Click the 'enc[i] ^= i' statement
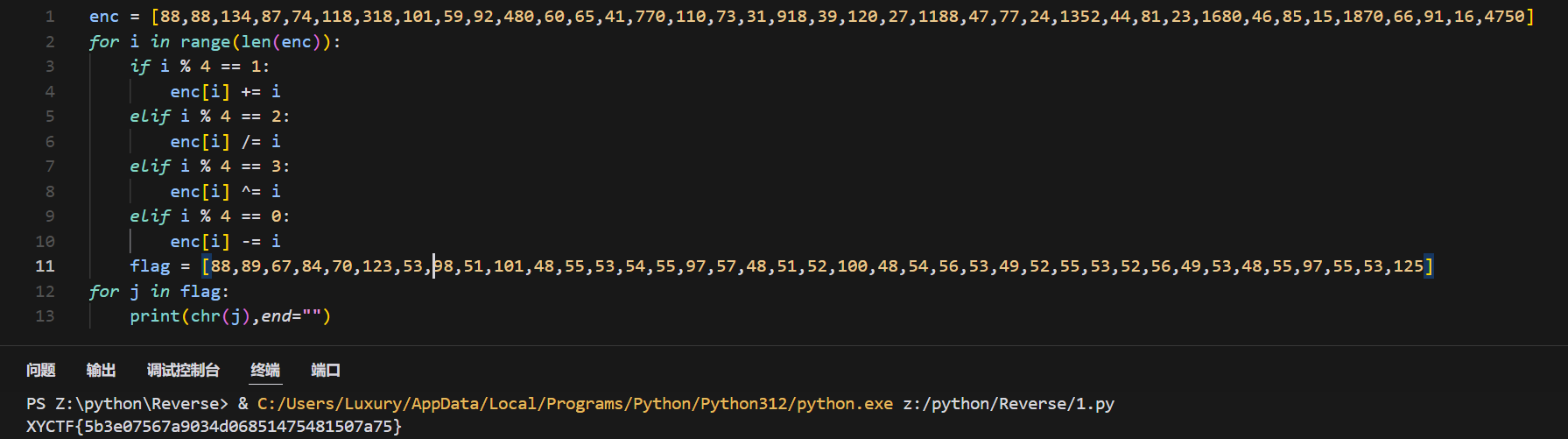The image size is (1568, 439). pyautogui.click(x=225, y=192)
